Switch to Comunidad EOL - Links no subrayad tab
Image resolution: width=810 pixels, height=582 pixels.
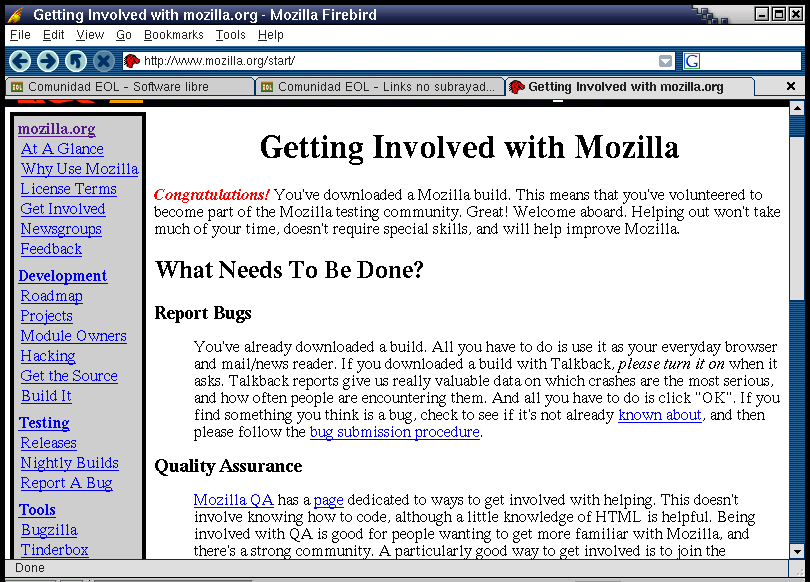(380, 87)
